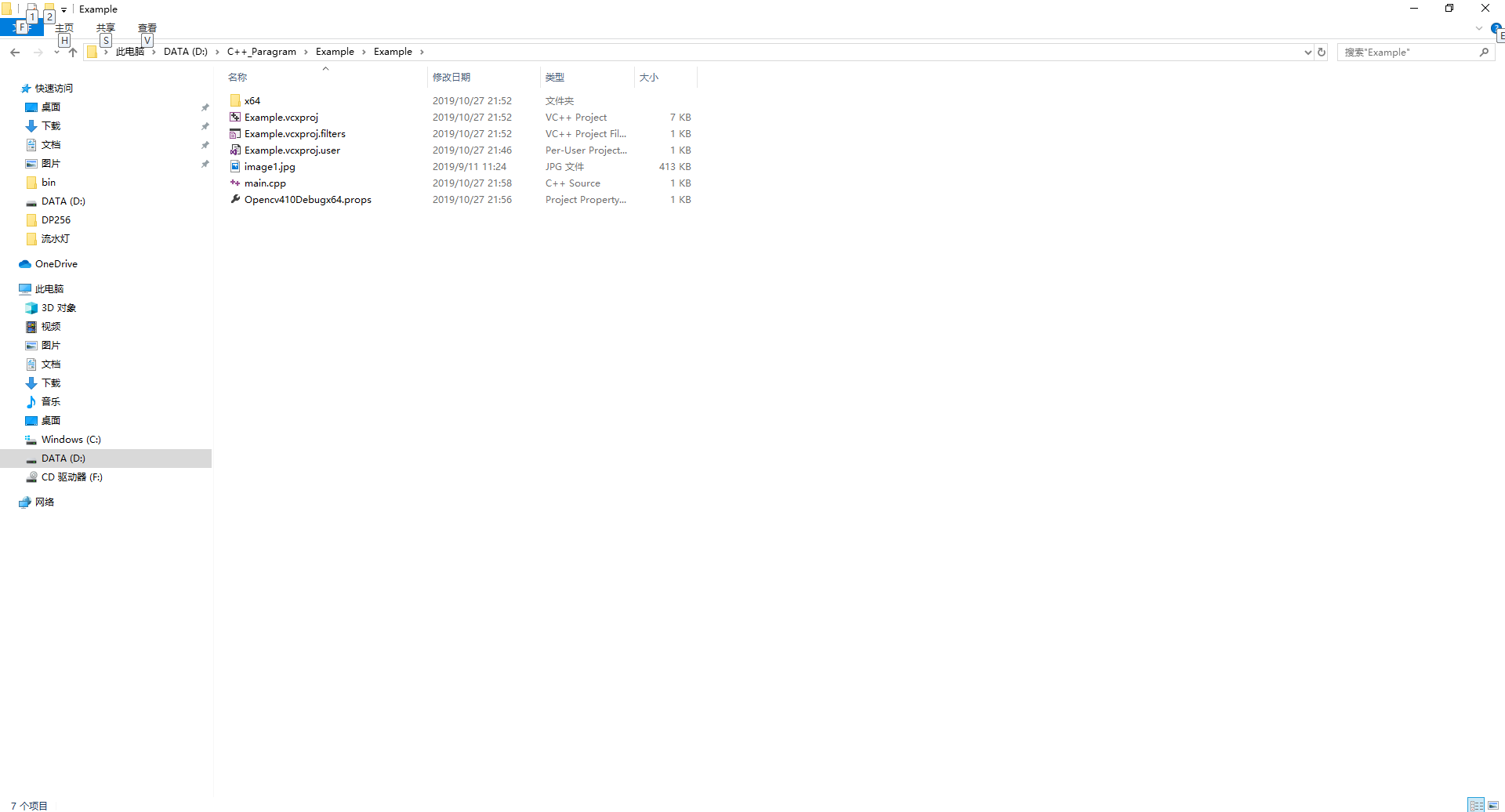
Task: Select the 查看 (View) ribbon tab
Action: click(x=147, y=27)
